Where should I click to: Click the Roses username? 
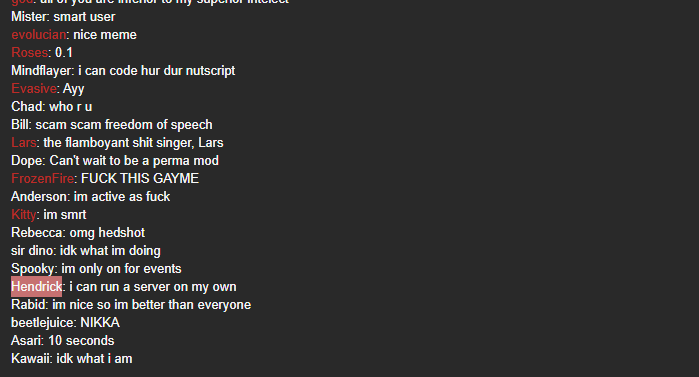(29, 53)
